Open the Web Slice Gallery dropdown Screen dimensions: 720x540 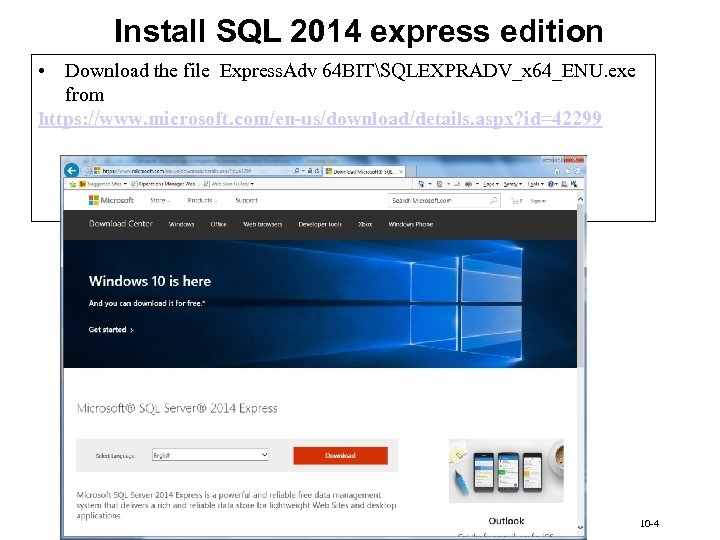pyautogui.click(x=229, y=184)
